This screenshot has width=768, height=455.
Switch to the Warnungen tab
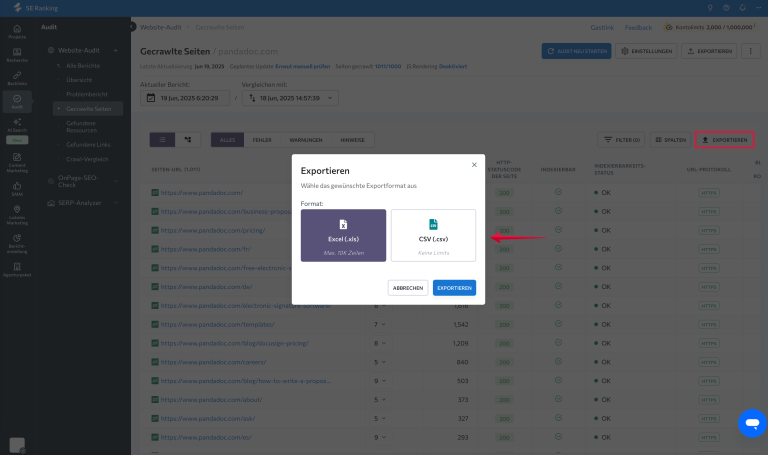305,140
